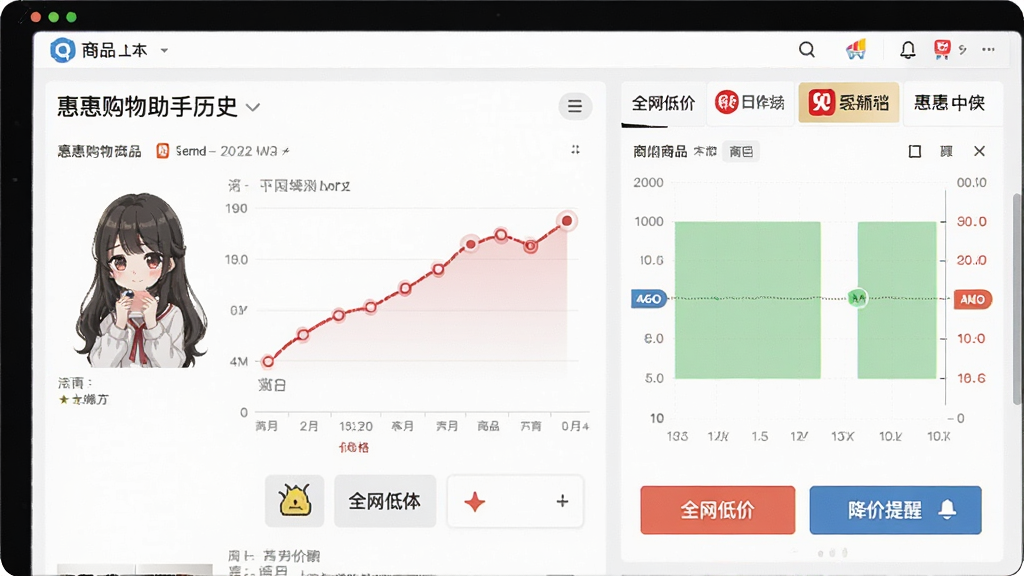
Task: Click the plus icon beside red star
Action: (x=562, y=502)
